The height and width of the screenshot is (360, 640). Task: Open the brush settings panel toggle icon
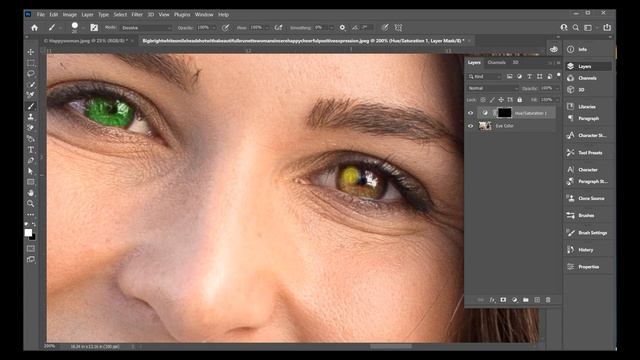(94, 28)
